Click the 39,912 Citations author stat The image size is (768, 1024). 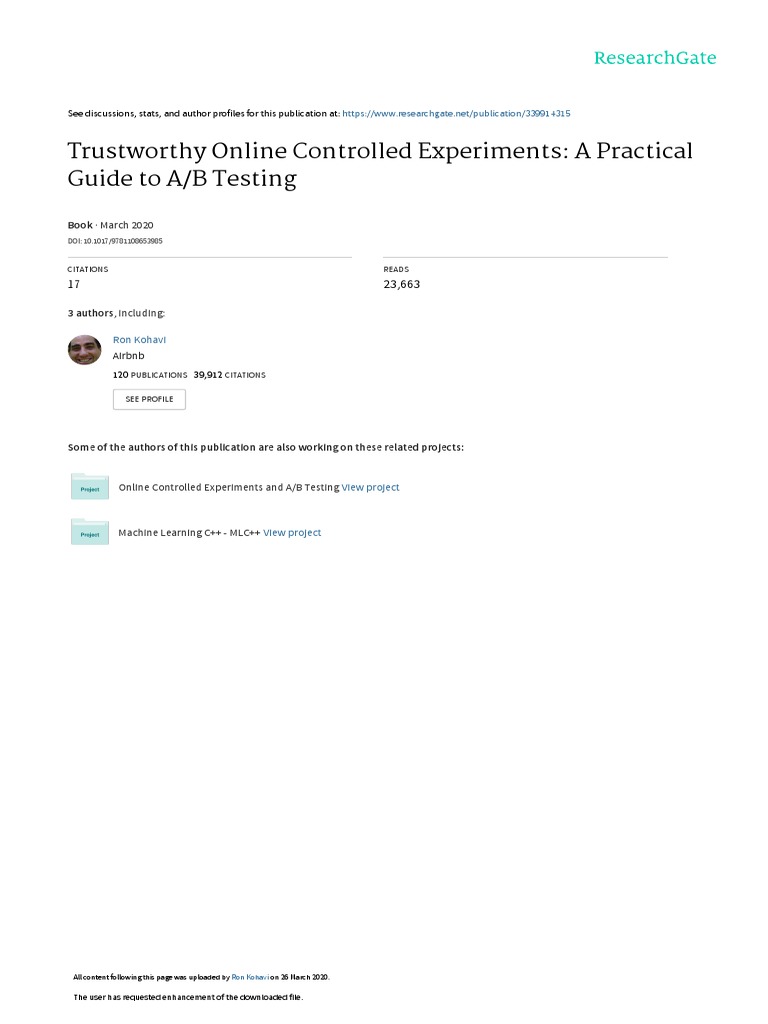229,375
